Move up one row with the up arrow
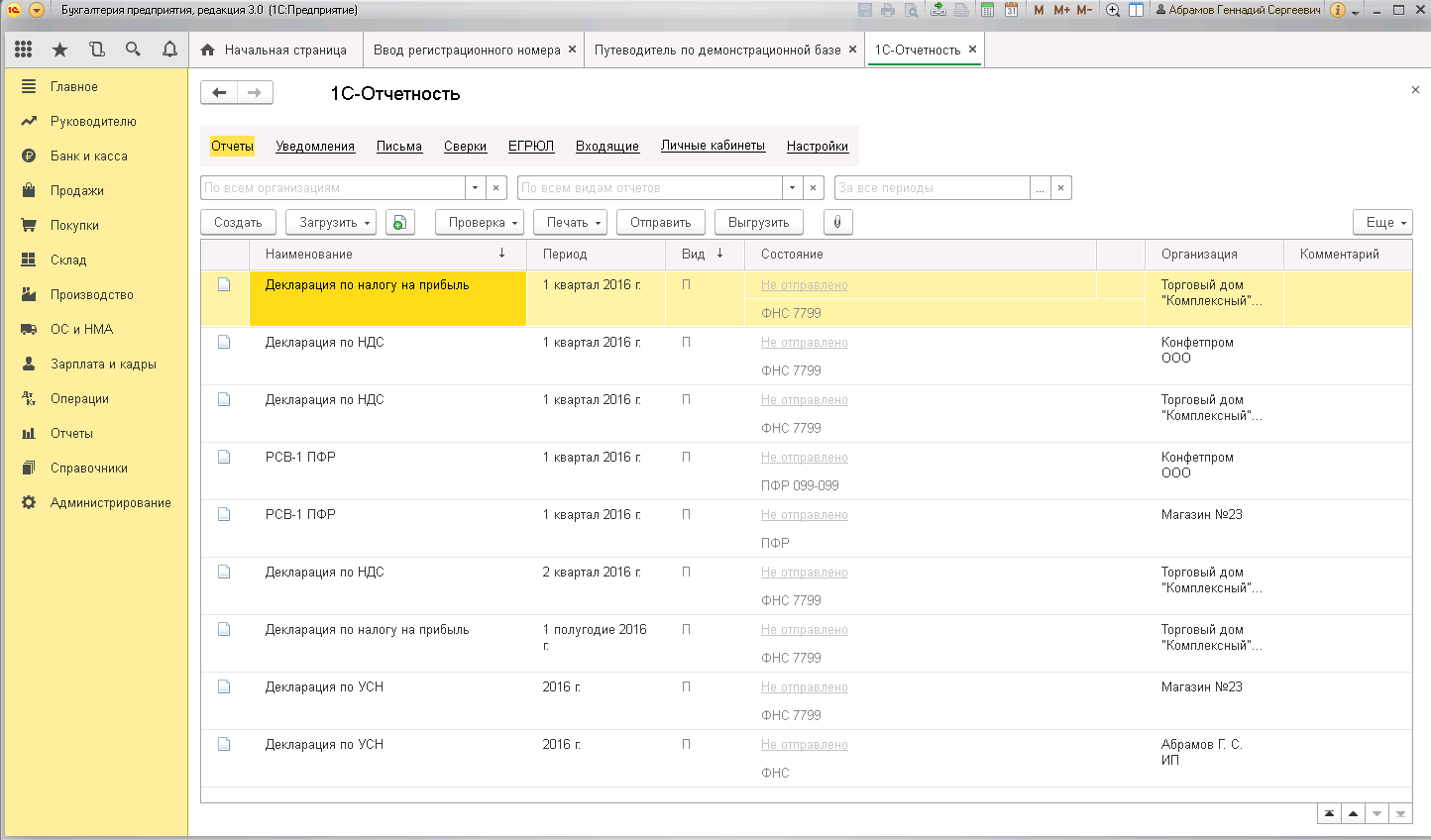The height and width of the screenshot is (840, 1431). [x=1353, y=814]
